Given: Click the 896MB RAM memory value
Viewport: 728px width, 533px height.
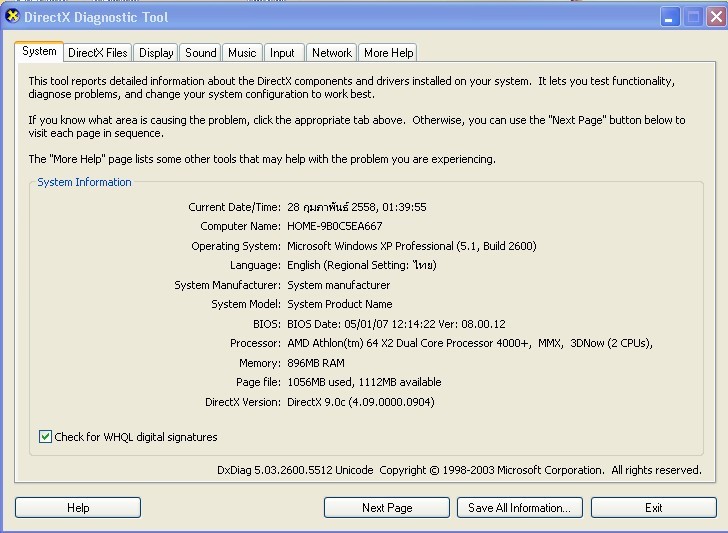Looking at the screenshot, I should coord(316,363).
